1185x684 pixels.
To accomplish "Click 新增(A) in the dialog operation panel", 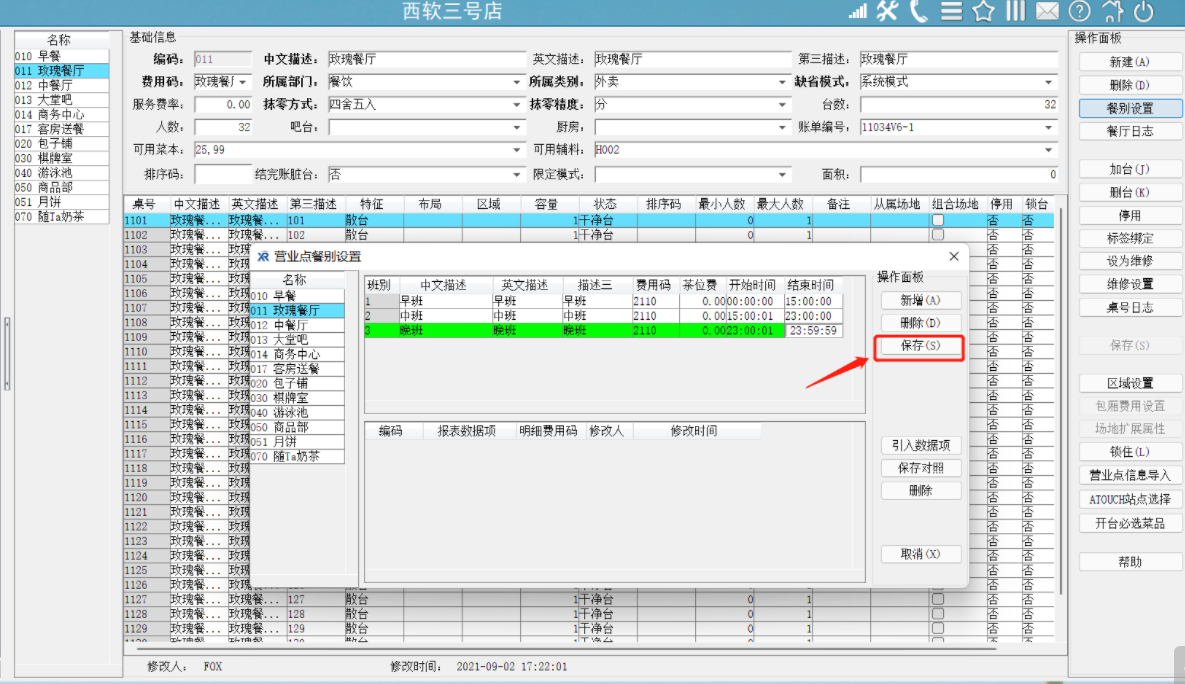I will 920,300.
